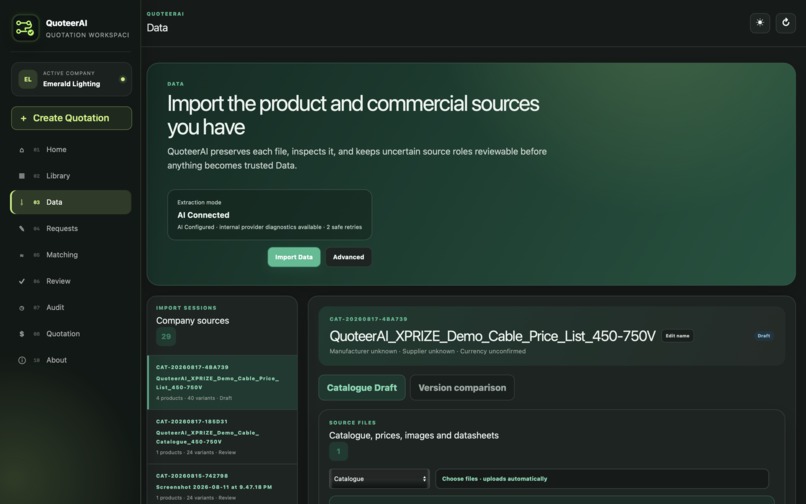
Task: Click the source files count badge 1
Action: [338, 452]
